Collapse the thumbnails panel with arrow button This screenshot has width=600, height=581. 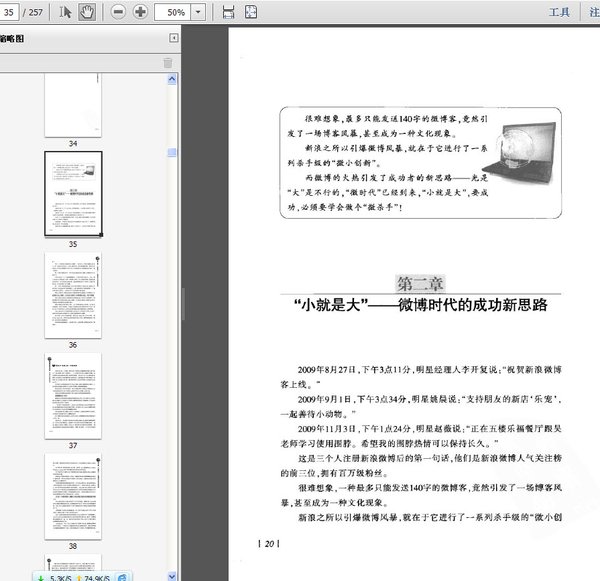point(173,38)
